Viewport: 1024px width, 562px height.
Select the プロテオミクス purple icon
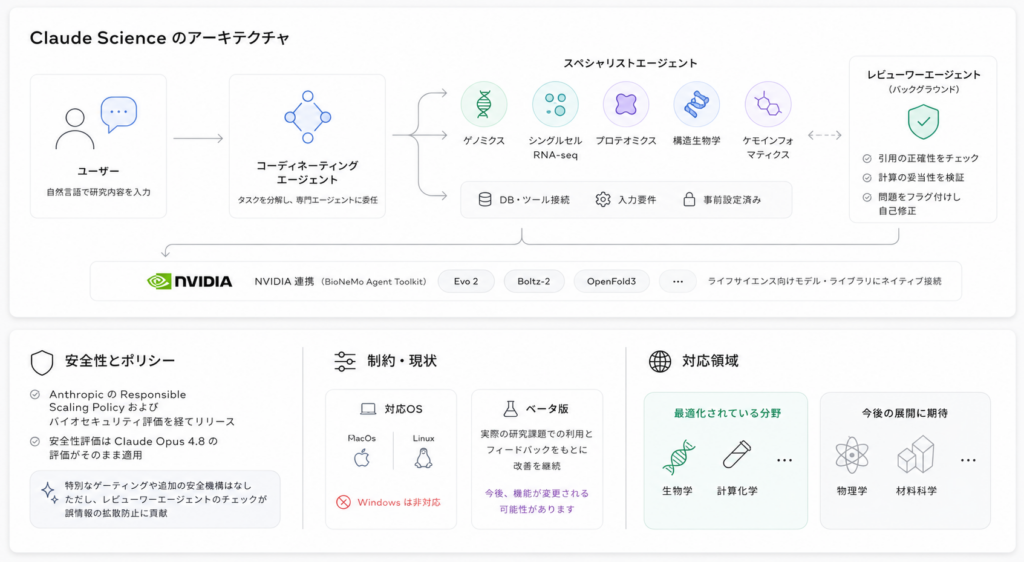tap(626, 104)
